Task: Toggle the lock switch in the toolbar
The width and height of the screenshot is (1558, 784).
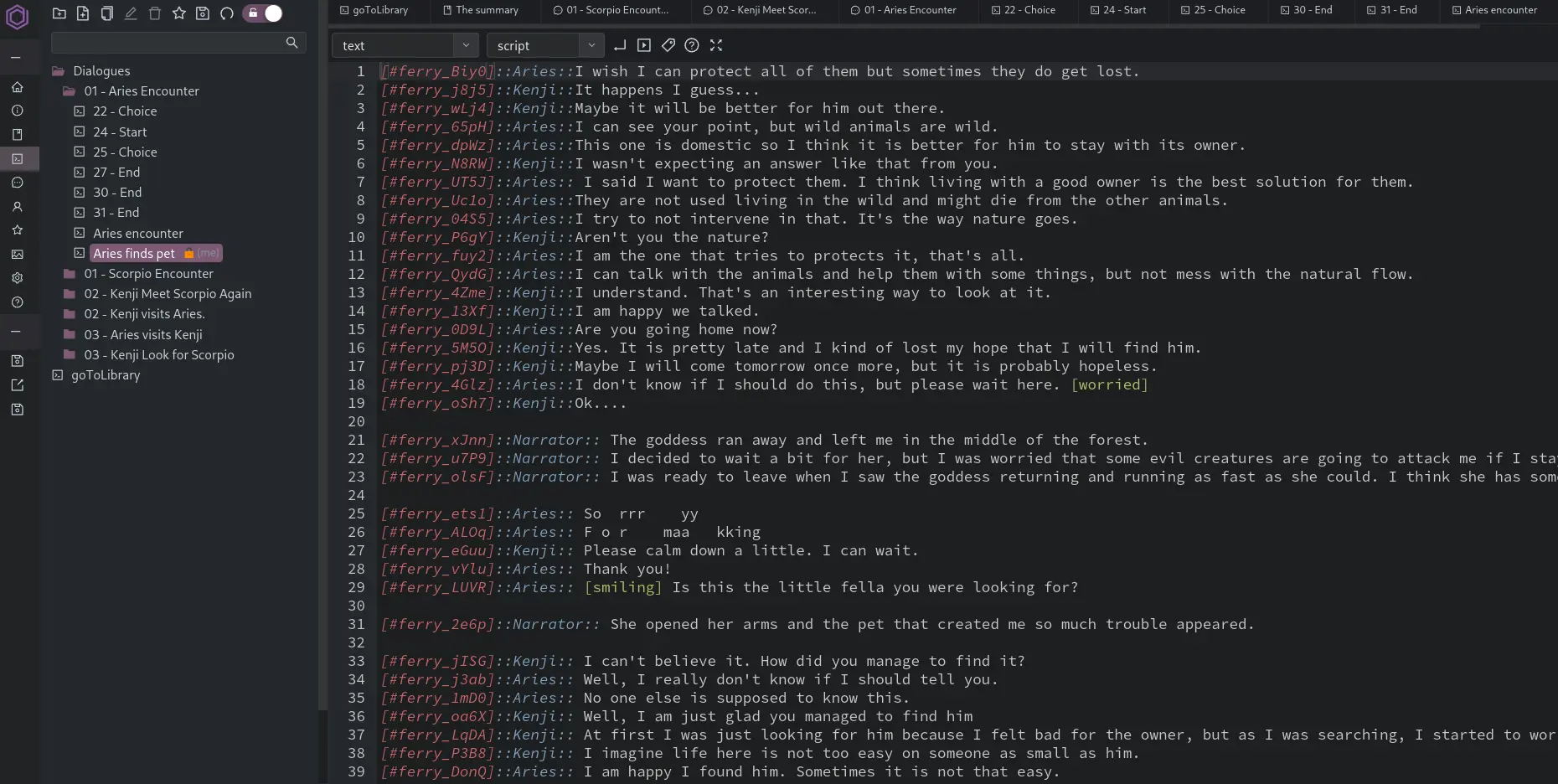Action: tap(262, 13)
